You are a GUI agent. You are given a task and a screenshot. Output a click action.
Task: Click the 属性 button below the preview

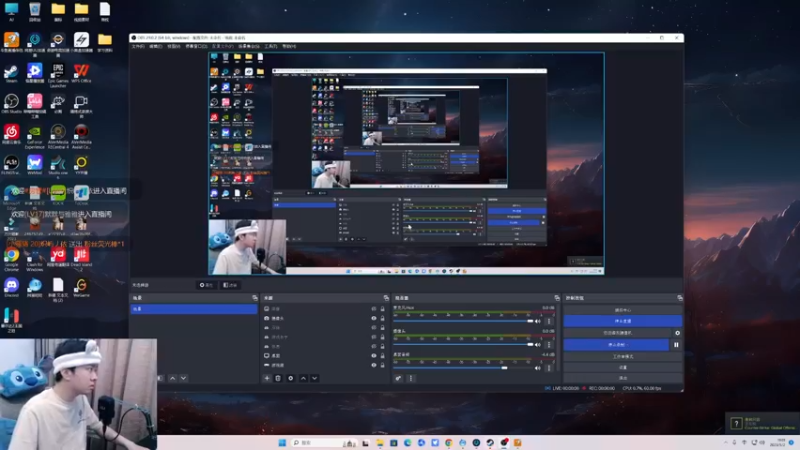[x=207, y=285]
